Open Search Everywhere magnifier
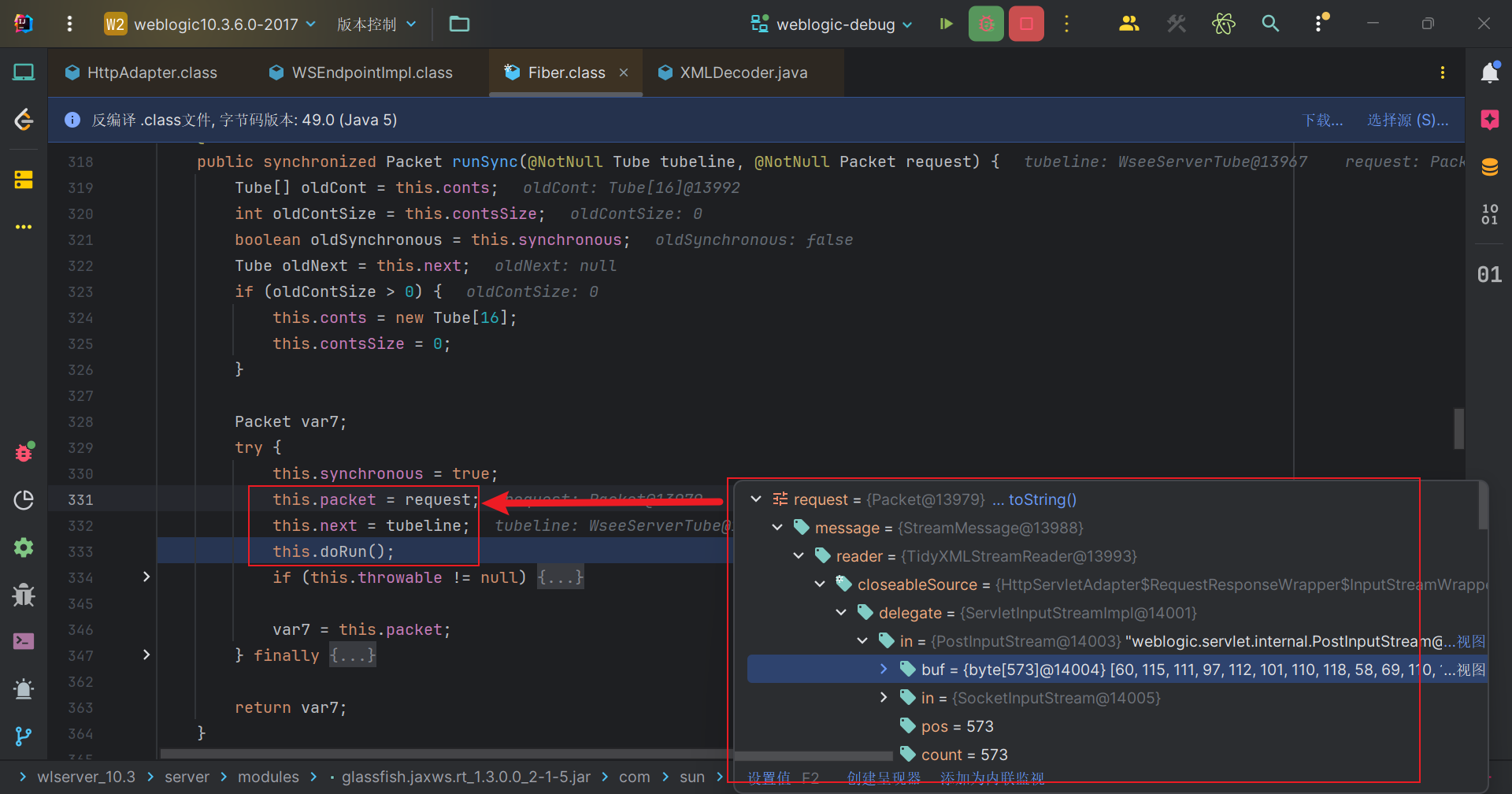 (x=1270, y=24)
